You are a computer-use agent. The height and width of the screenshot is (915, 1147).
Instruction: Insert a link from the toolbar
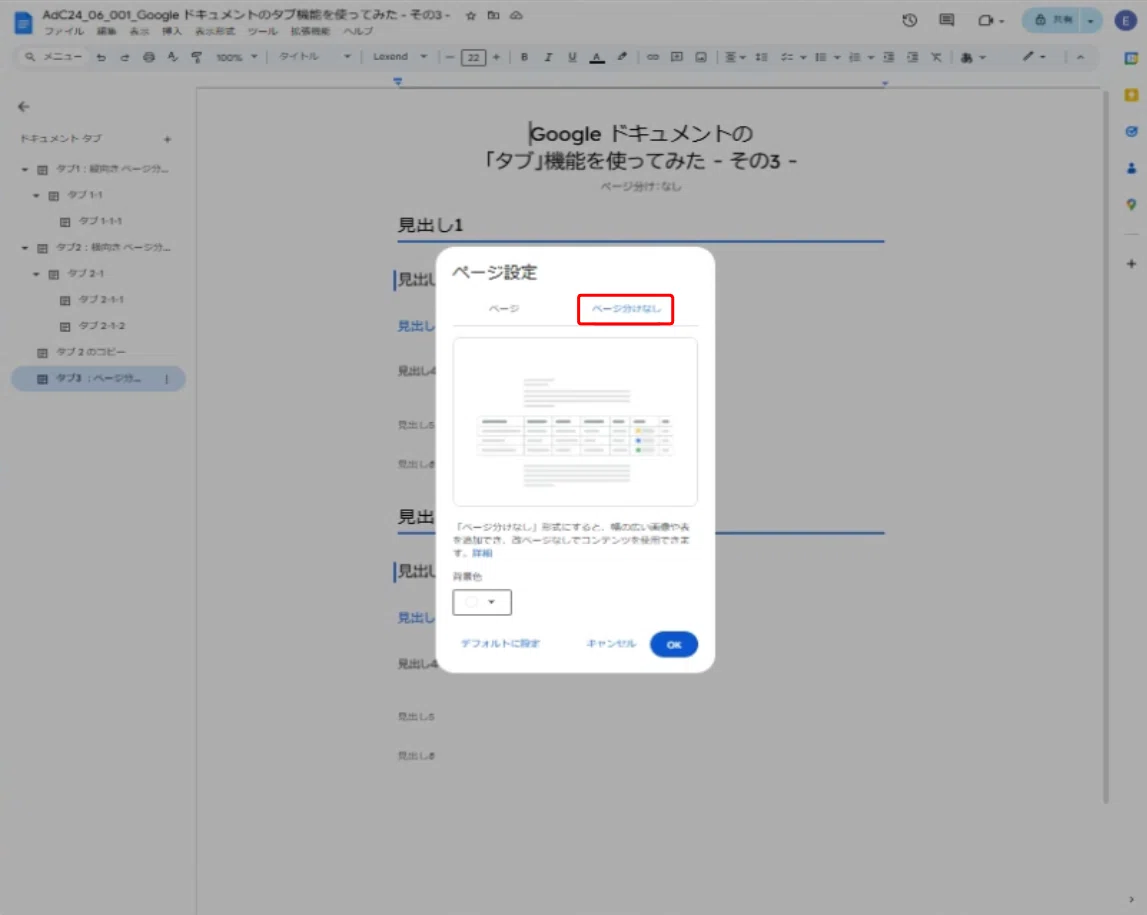(x=653, y=57)
